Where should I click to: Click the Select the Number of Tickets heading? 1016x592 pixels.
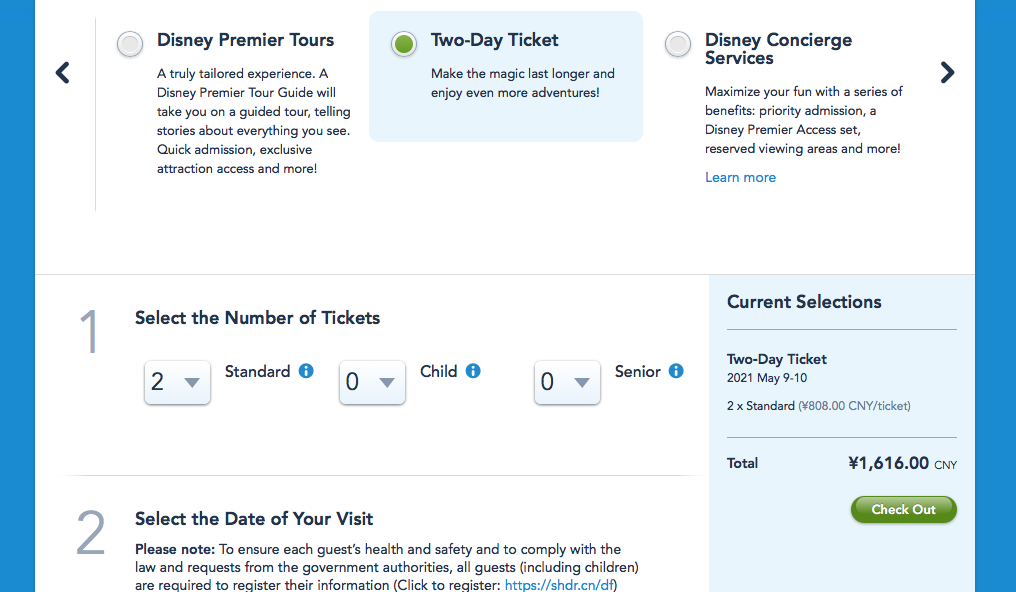(x=257, y=318)
